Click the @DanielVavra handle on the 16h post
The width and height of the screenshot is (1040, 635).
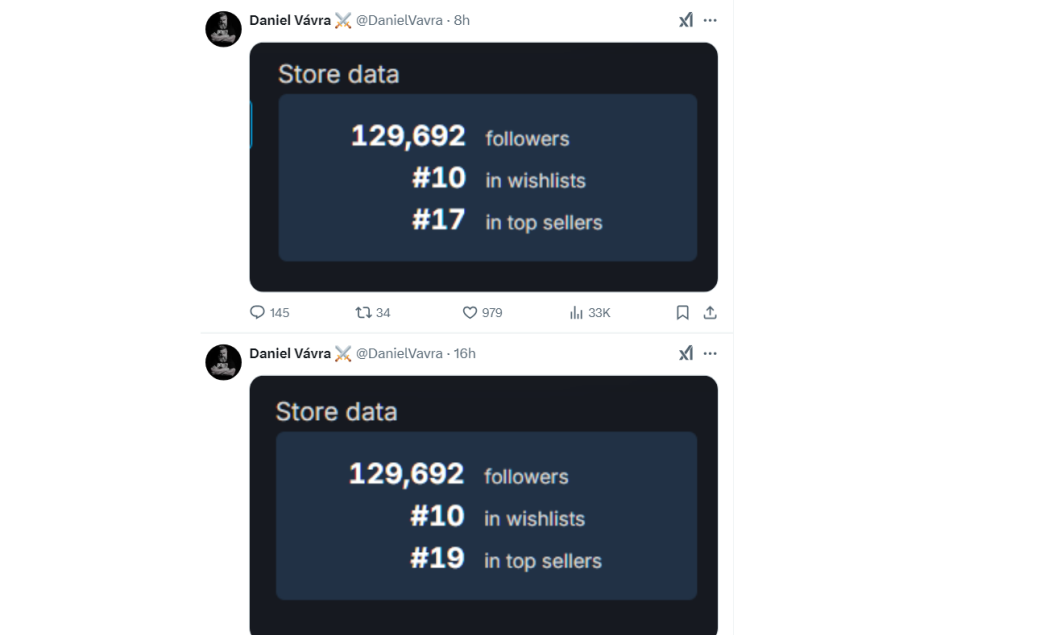(399, 353)
